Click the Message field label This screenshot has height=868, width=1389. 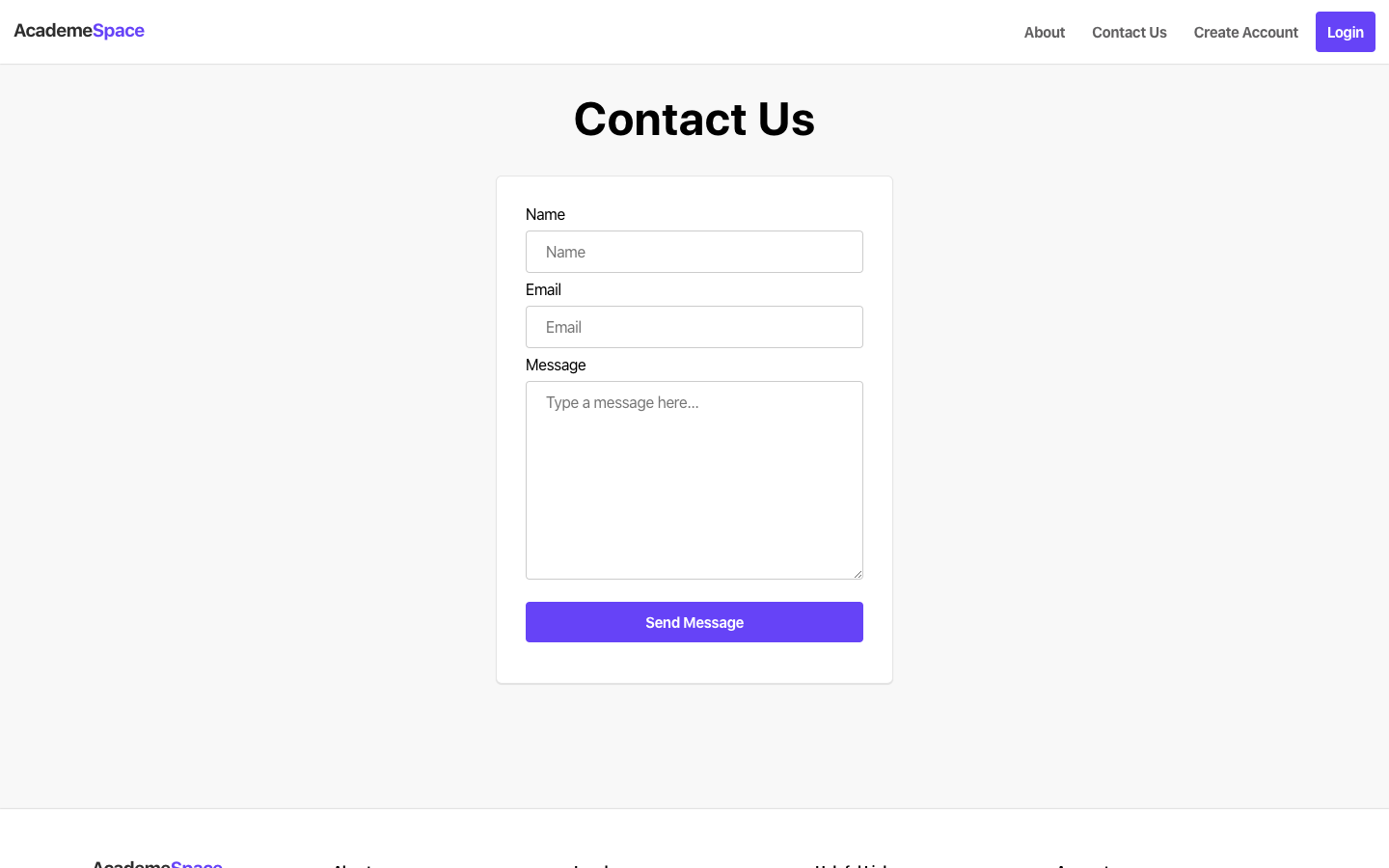556,365
